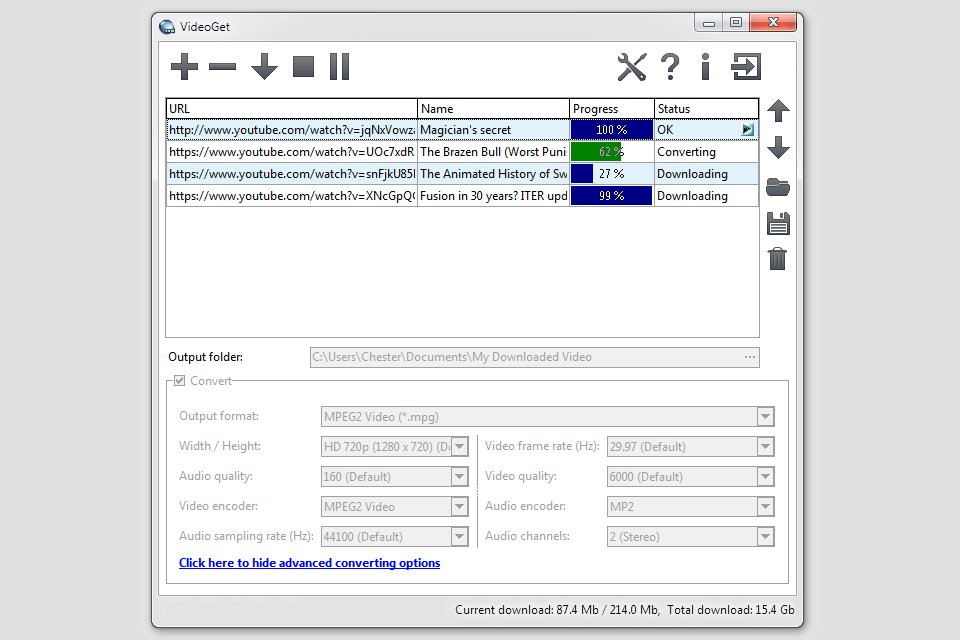Open help with the question mark icon

(670, 67)
